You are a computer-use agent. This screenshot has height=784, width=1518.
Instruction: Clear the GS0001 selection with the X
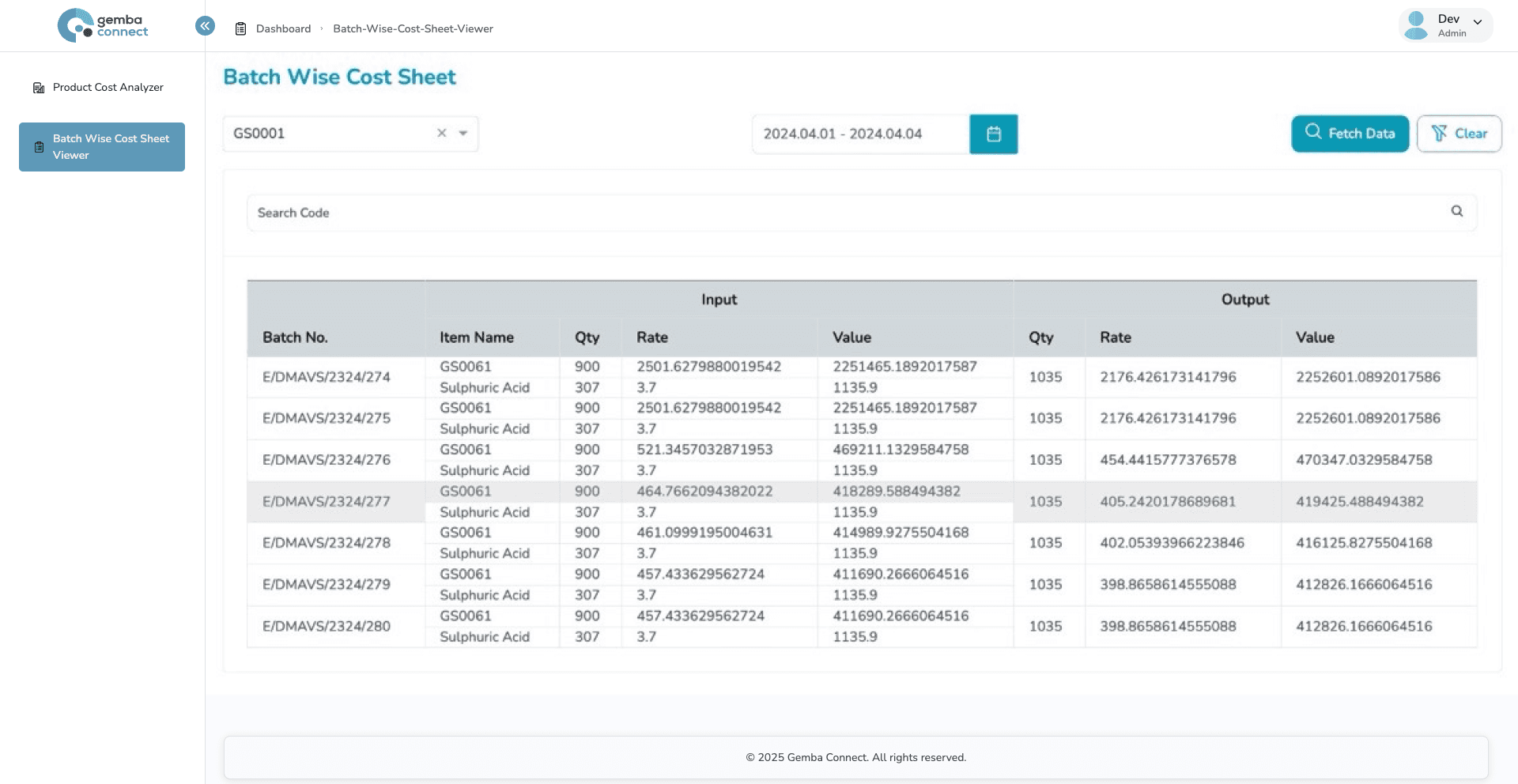click(442, 133)
